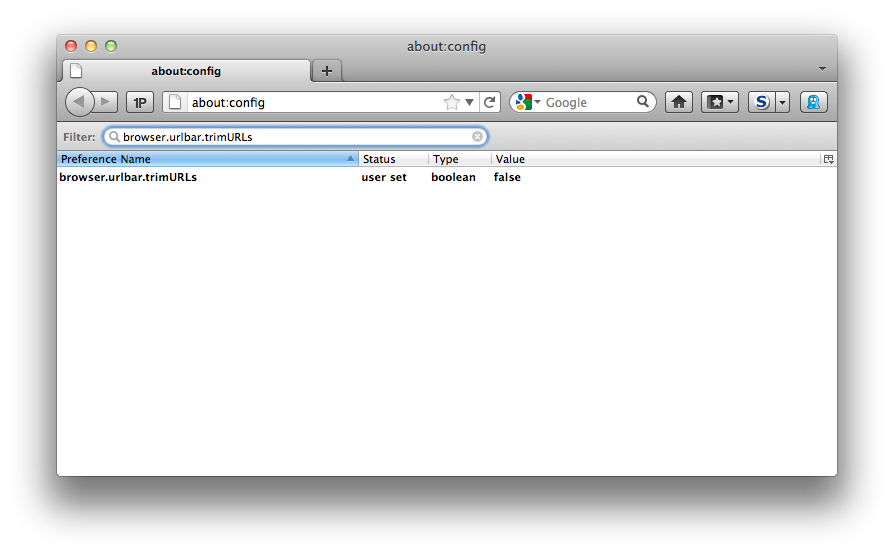This screenshot has width=894, height=555.
Task: Click the 'false' value cell
Action: point(507,177)
